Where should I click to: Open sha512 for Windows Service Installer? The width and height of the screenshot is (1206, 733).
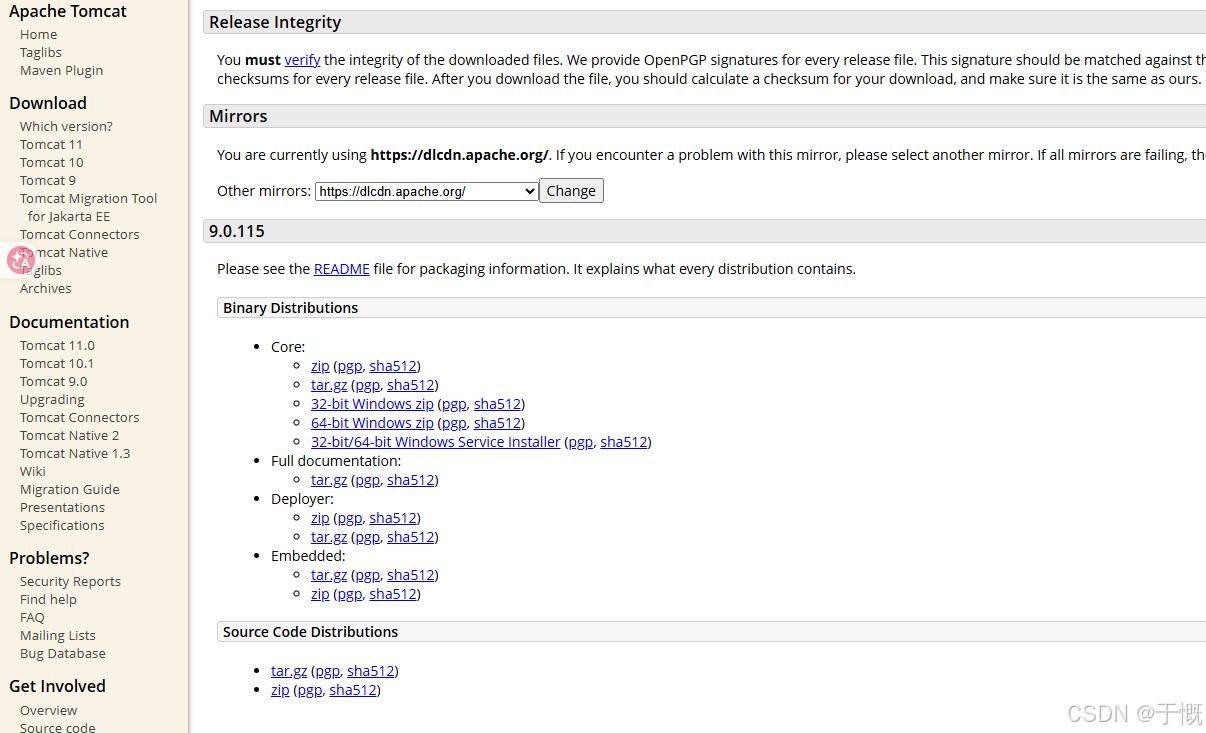624,442
